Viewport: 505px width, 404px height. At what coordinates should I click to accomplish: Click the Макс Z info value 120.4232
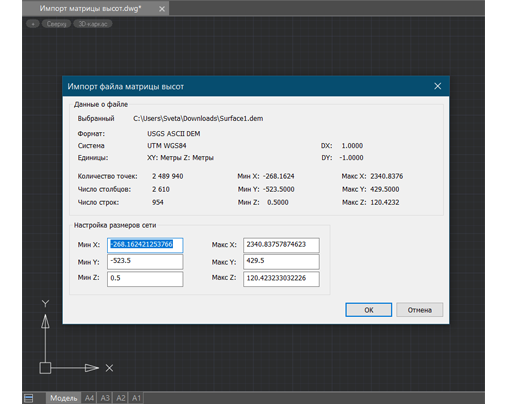tap(385, 202)
